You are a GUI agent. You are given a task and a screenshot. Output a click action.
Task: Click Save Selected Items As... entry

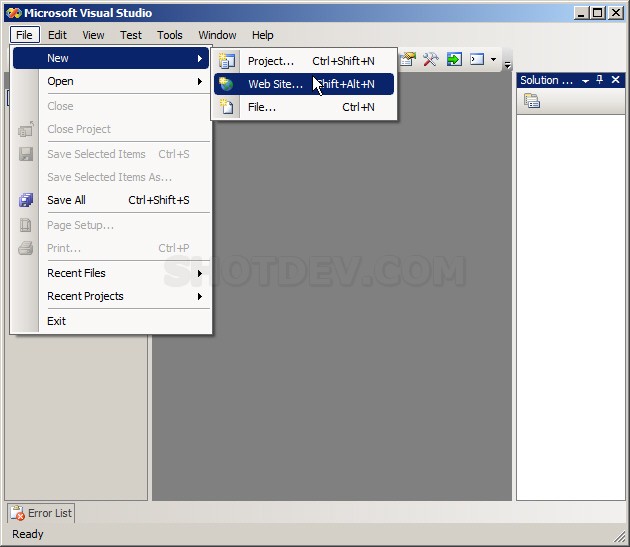coord(111,177)
